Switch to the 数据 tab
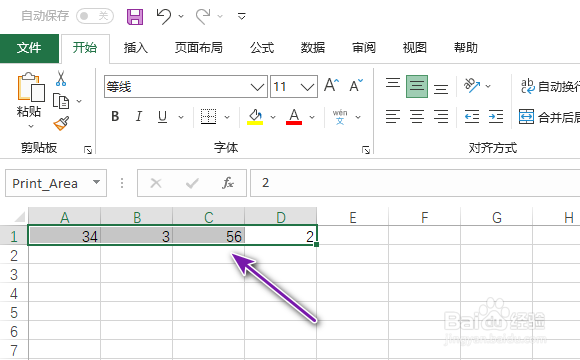The height and width of the screenshot is (360, 580). [313, 48]
